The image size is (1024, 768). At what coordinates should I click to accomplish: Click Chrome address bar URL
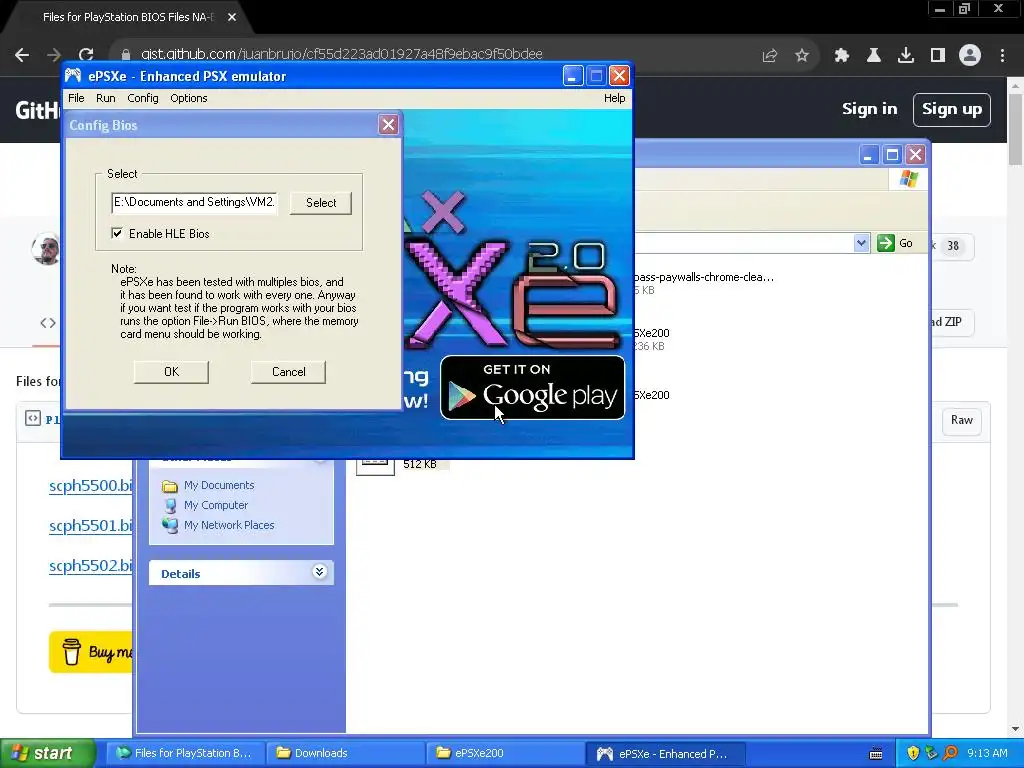[342, 55]
